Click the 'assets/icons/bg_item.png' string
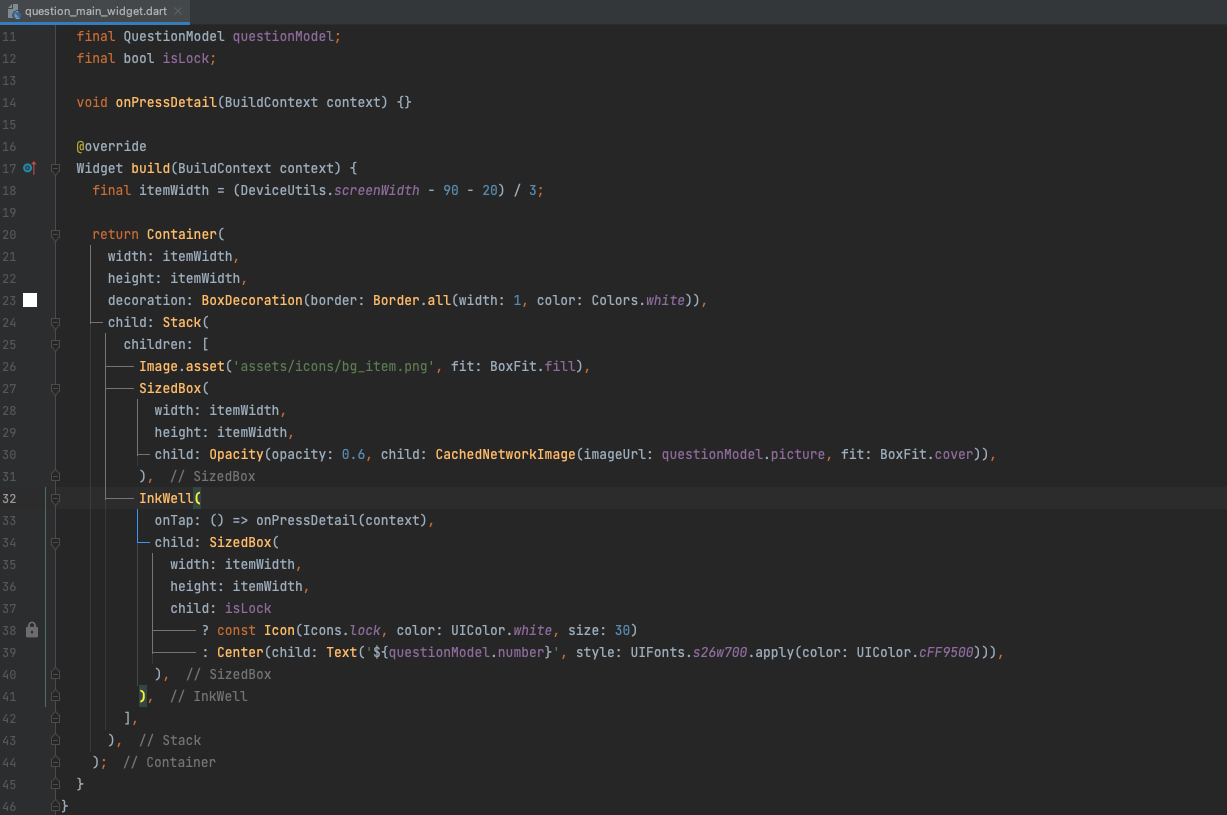Image resolution: width=1227 pixels, height=815 pixels. click(x=334, y=366)
